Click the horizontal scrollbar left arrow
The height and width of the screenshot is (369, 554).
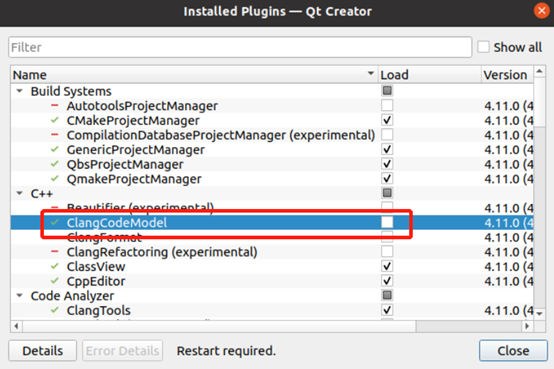coord(16,326)
